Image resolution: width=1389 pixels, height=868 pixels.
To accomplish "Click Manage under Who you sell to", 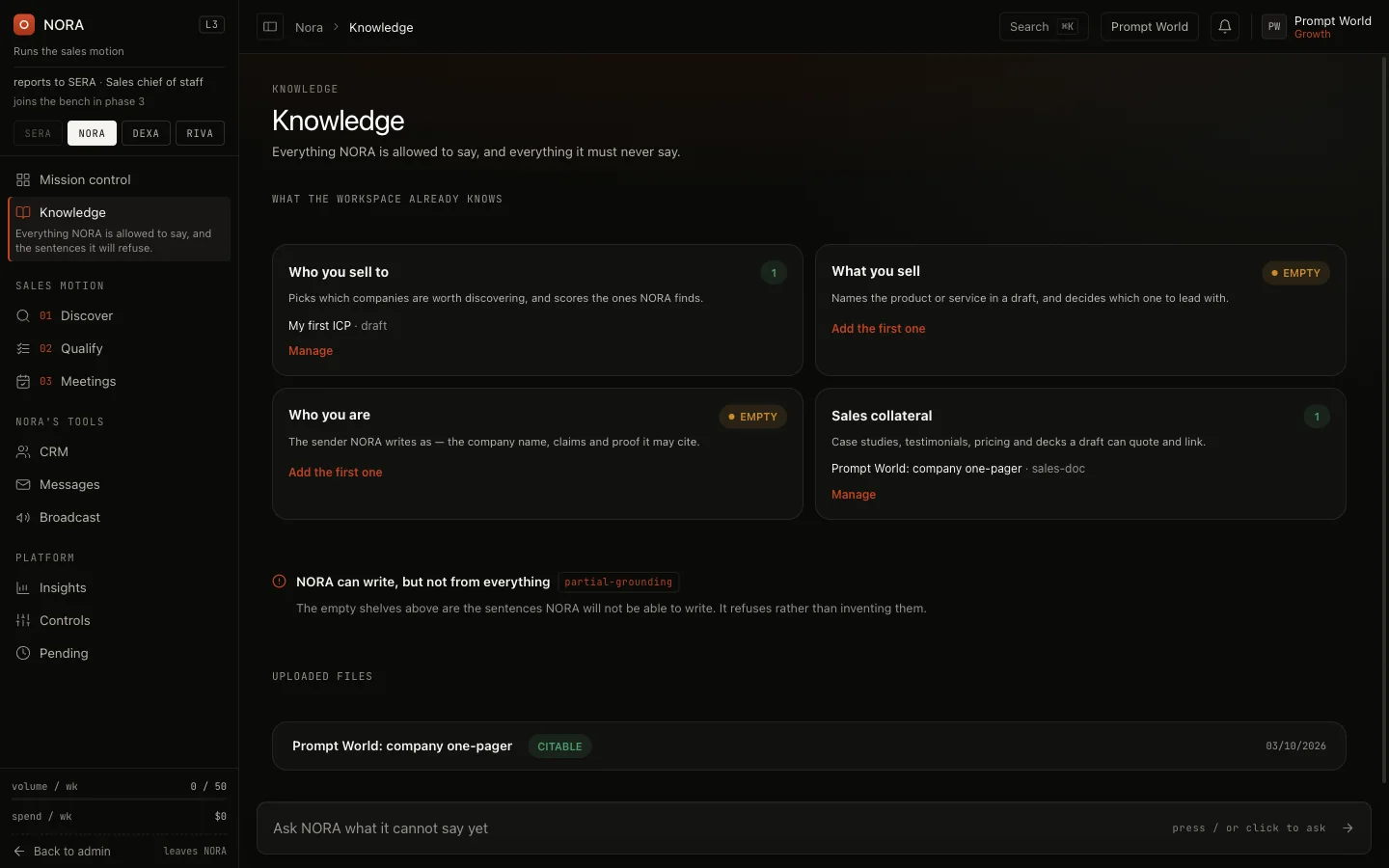I will 311,351.
